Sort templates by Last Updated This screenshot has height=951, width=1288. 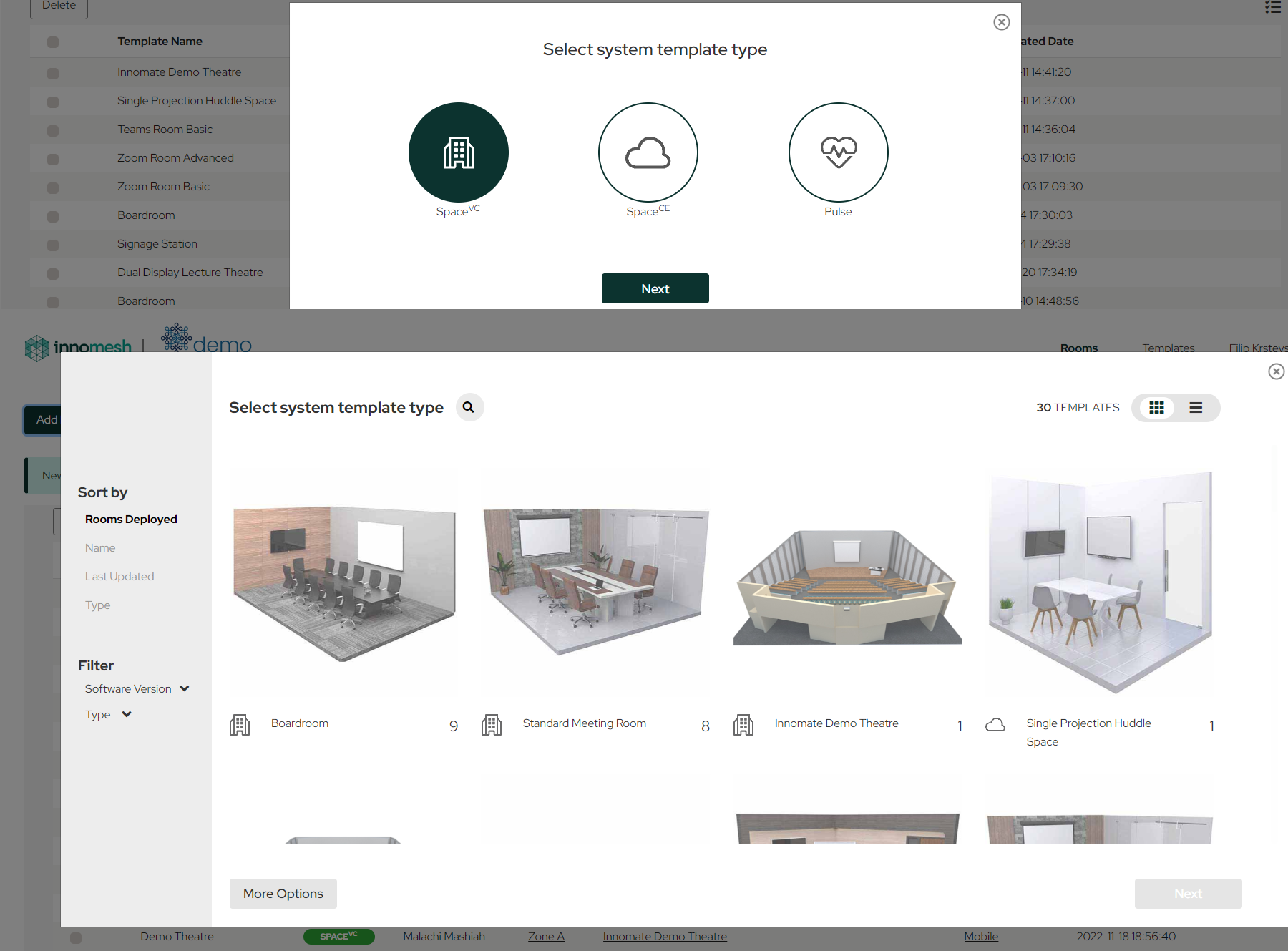pyautogui.click(x=119, y=576)
